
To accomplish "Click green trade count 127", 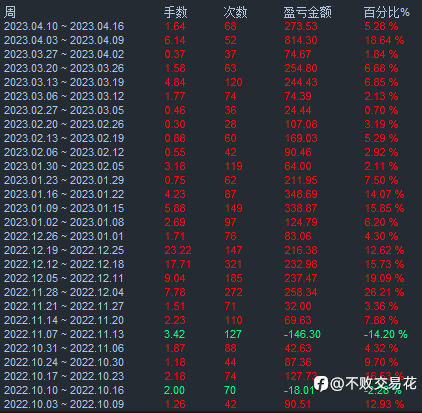I will 233,334.
